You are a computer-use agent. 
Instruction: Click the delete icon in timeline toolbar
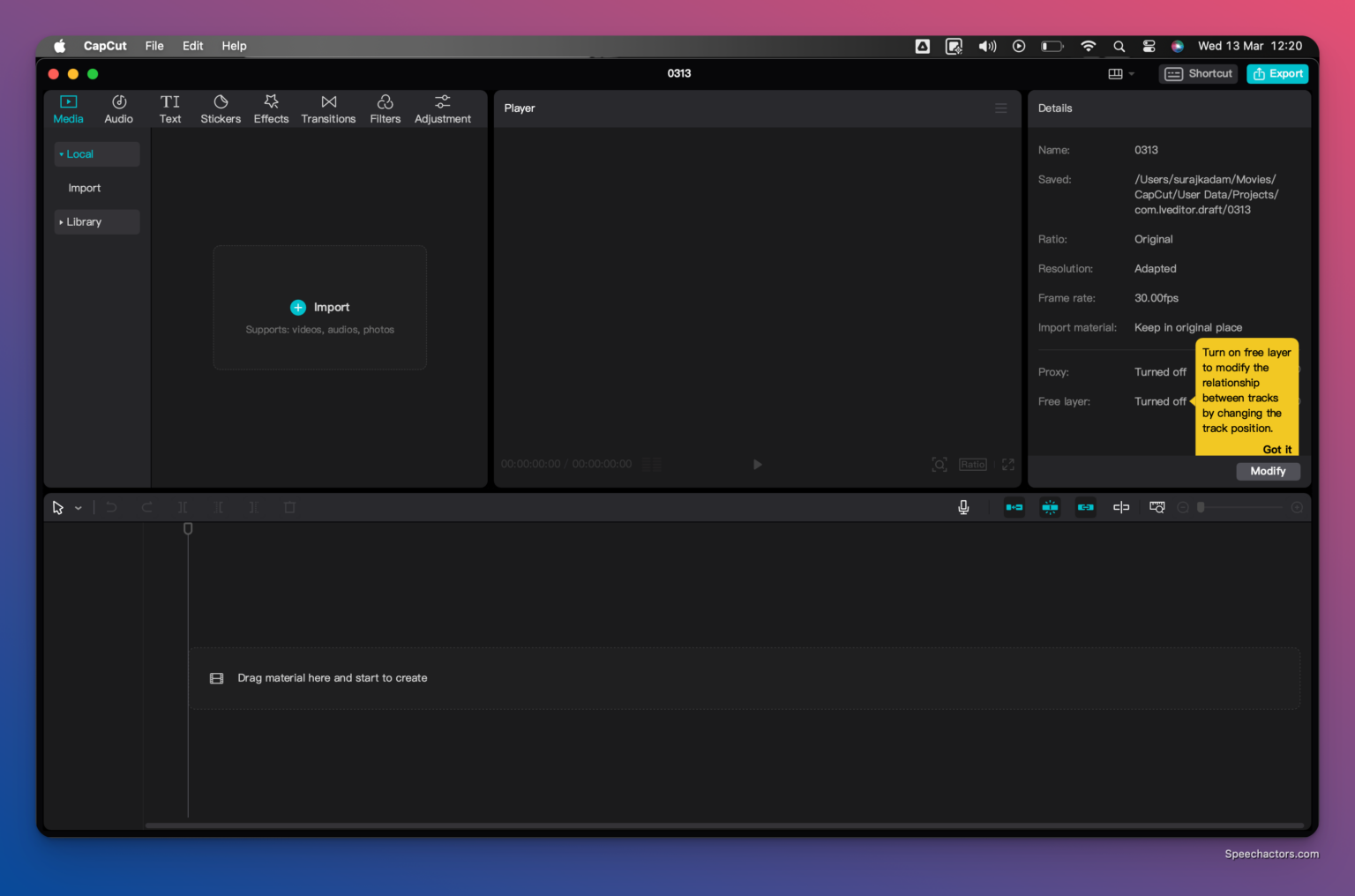click(x=289, y=507)
